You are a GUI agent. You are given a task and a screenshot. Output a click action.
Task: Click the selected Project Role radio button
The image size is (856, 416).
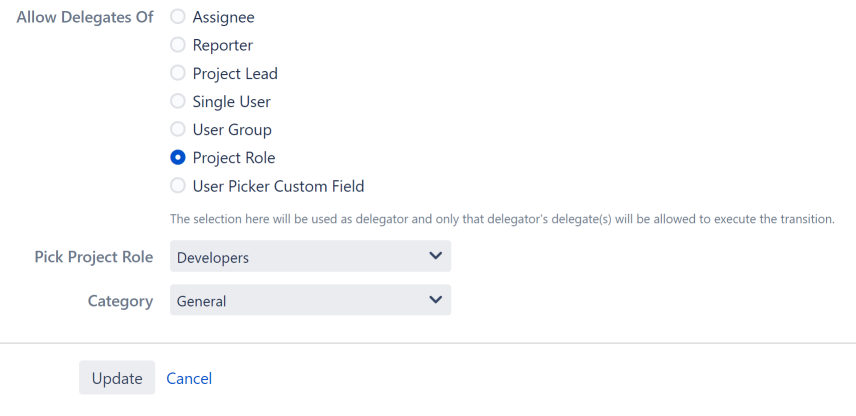tap(178, 157)
